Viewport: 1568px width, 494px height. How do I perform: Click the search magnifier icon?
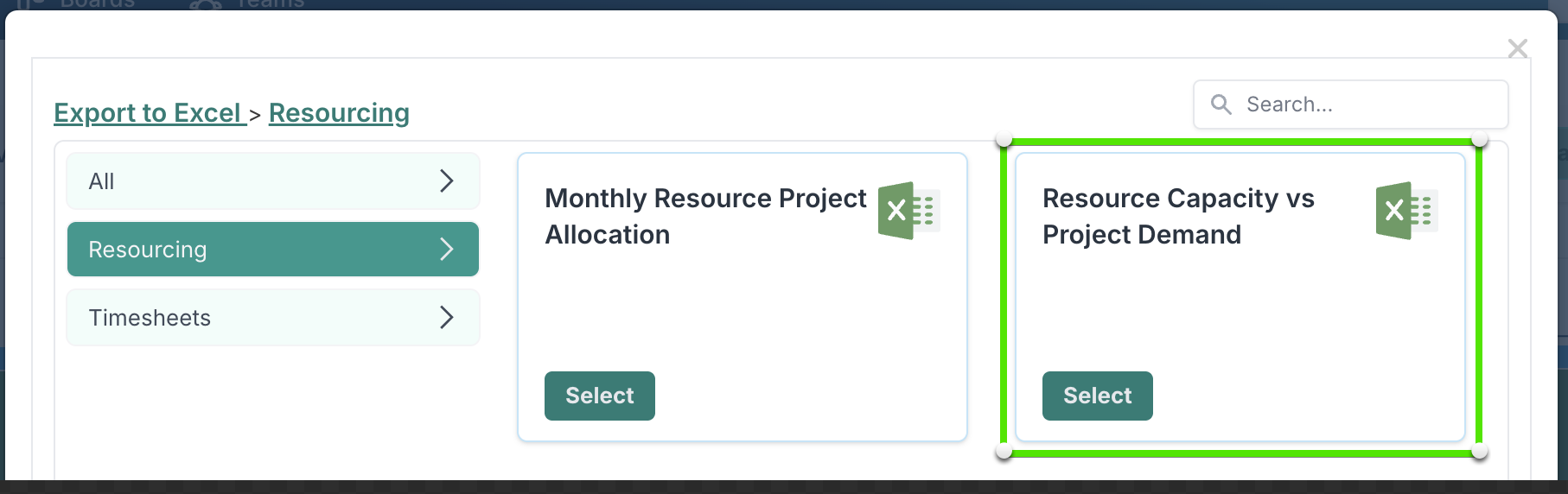tap(1221, 104)
